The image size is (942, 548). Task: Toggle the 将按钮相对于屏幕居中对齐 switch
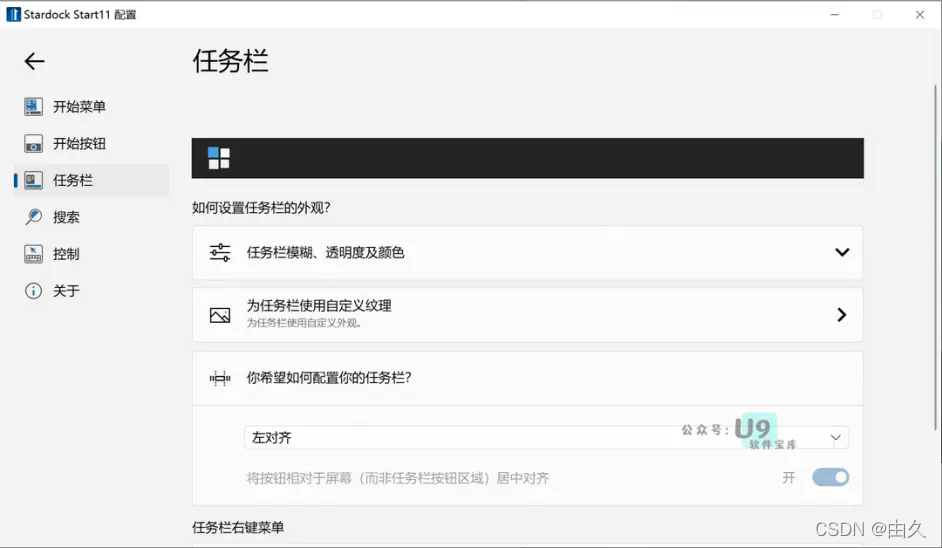click(830, 478)
